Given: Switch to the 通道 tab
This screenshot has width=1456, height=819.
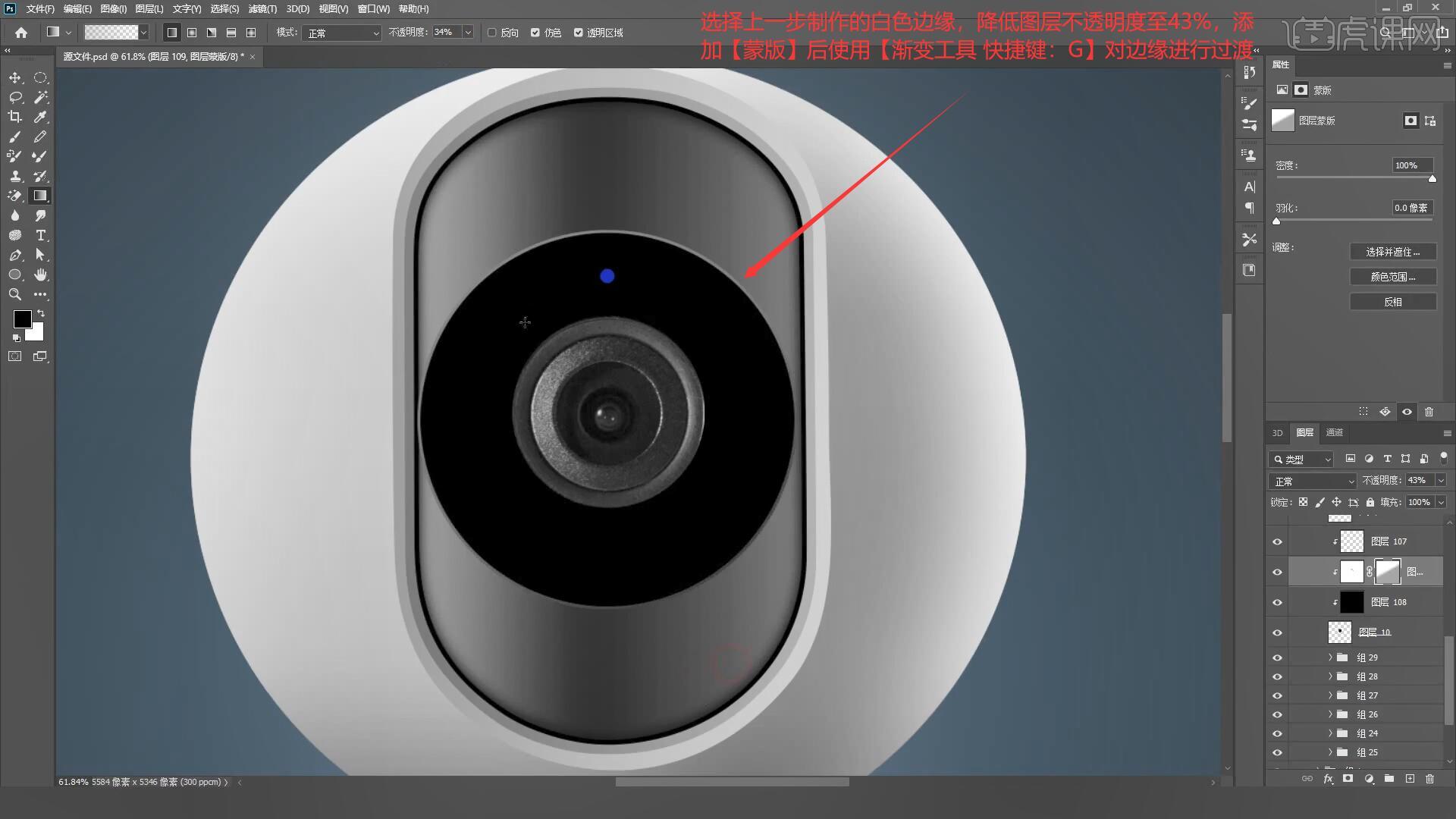Looking at the screenshot, I should 1335,432.
